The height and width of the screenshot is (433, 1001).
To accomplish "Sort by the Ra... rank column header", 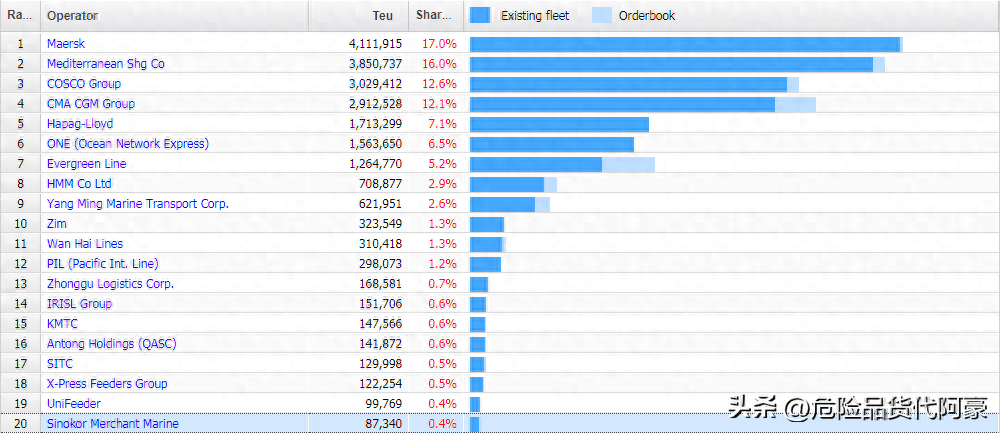I will coord(20,15).
